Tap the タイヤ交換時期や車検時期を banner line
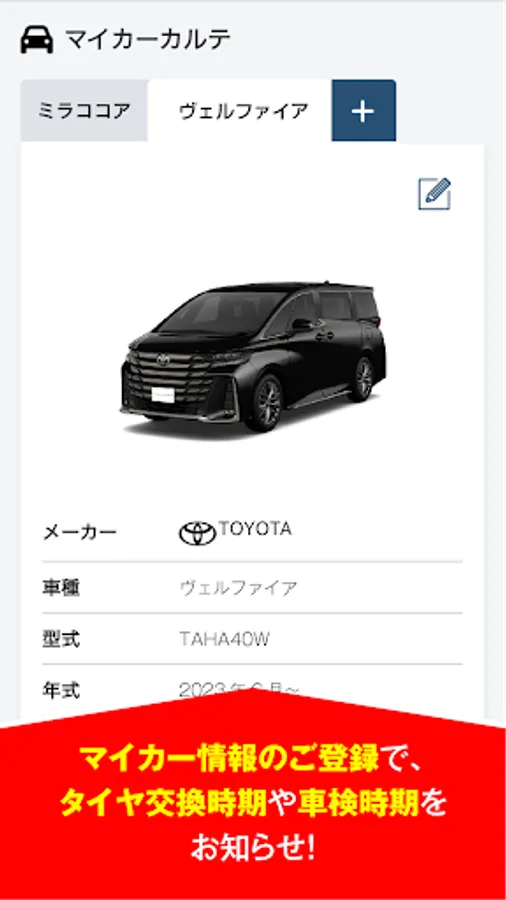The width and height of the screenshot is (506, 900). 252,804
